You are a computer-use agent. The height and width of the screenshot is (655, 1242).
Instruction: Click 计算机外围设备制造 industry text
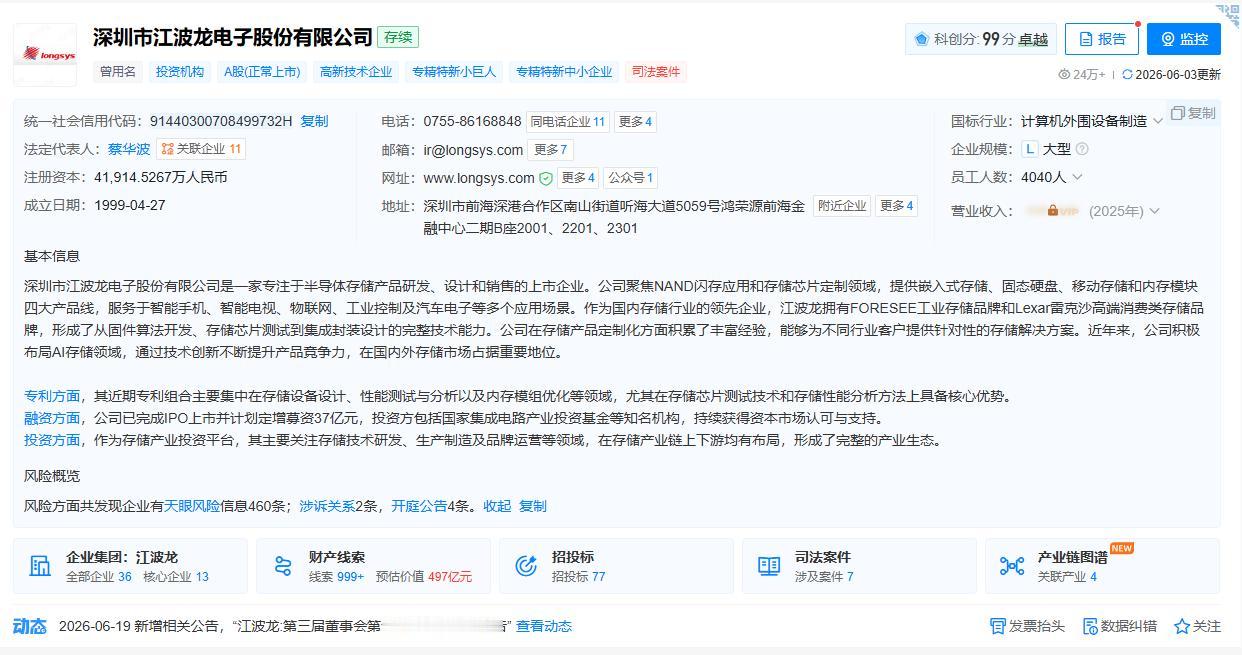pos(1084,121)
